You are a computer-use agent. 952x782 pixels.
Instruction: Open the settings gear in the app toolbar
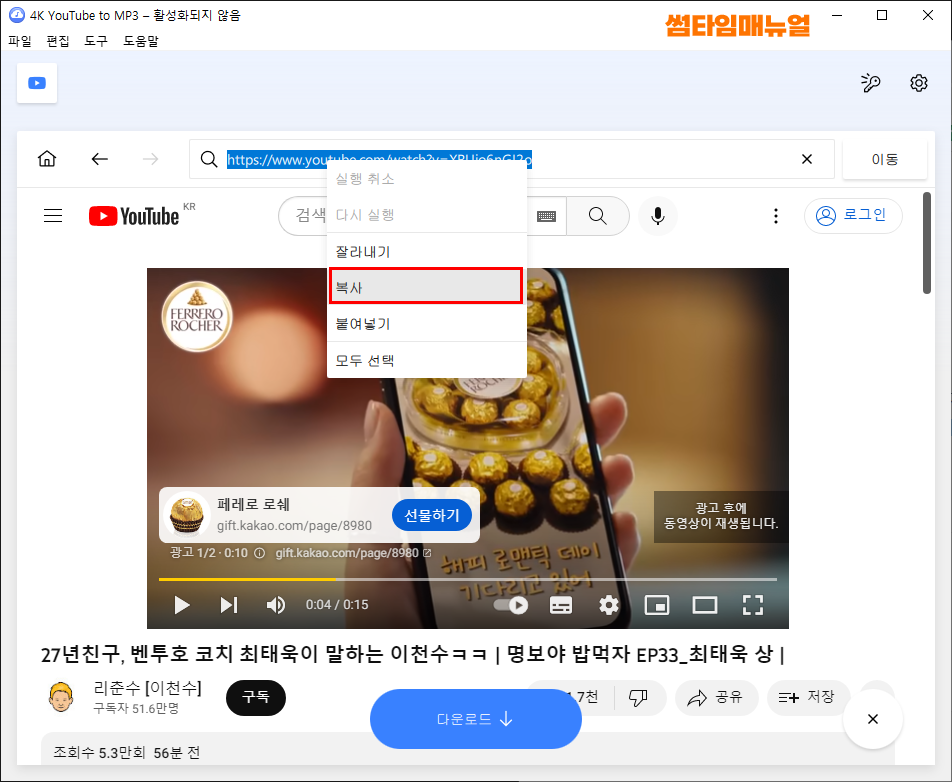click(x=919, y=83)
